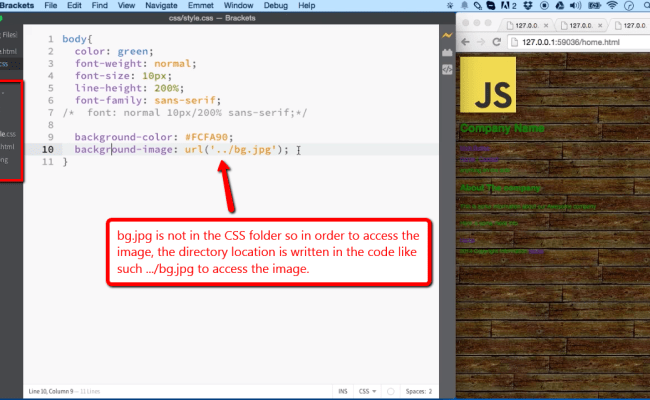The height and width of the screenshot is (400, 650).
Task: Check the battery status icon
Action: pos(594,5)
